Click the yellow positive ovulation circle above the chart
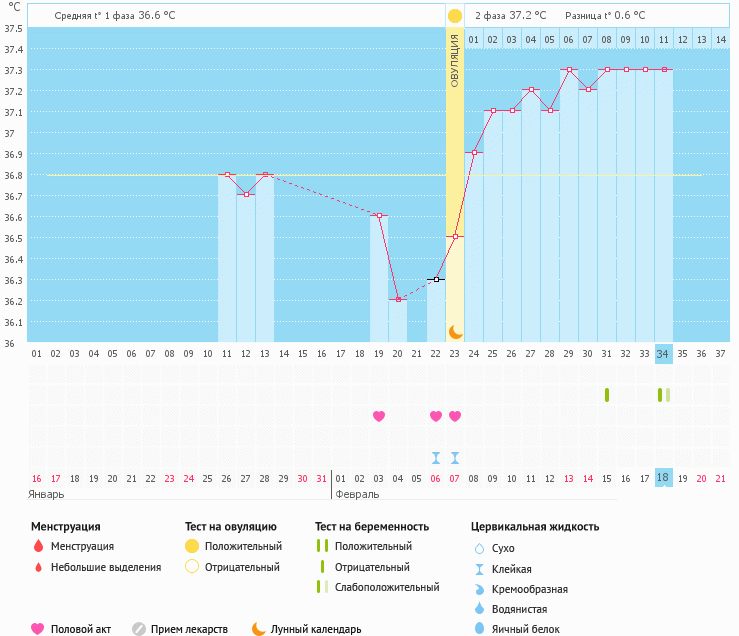This screenshot has width=739, height=636. 455,16
